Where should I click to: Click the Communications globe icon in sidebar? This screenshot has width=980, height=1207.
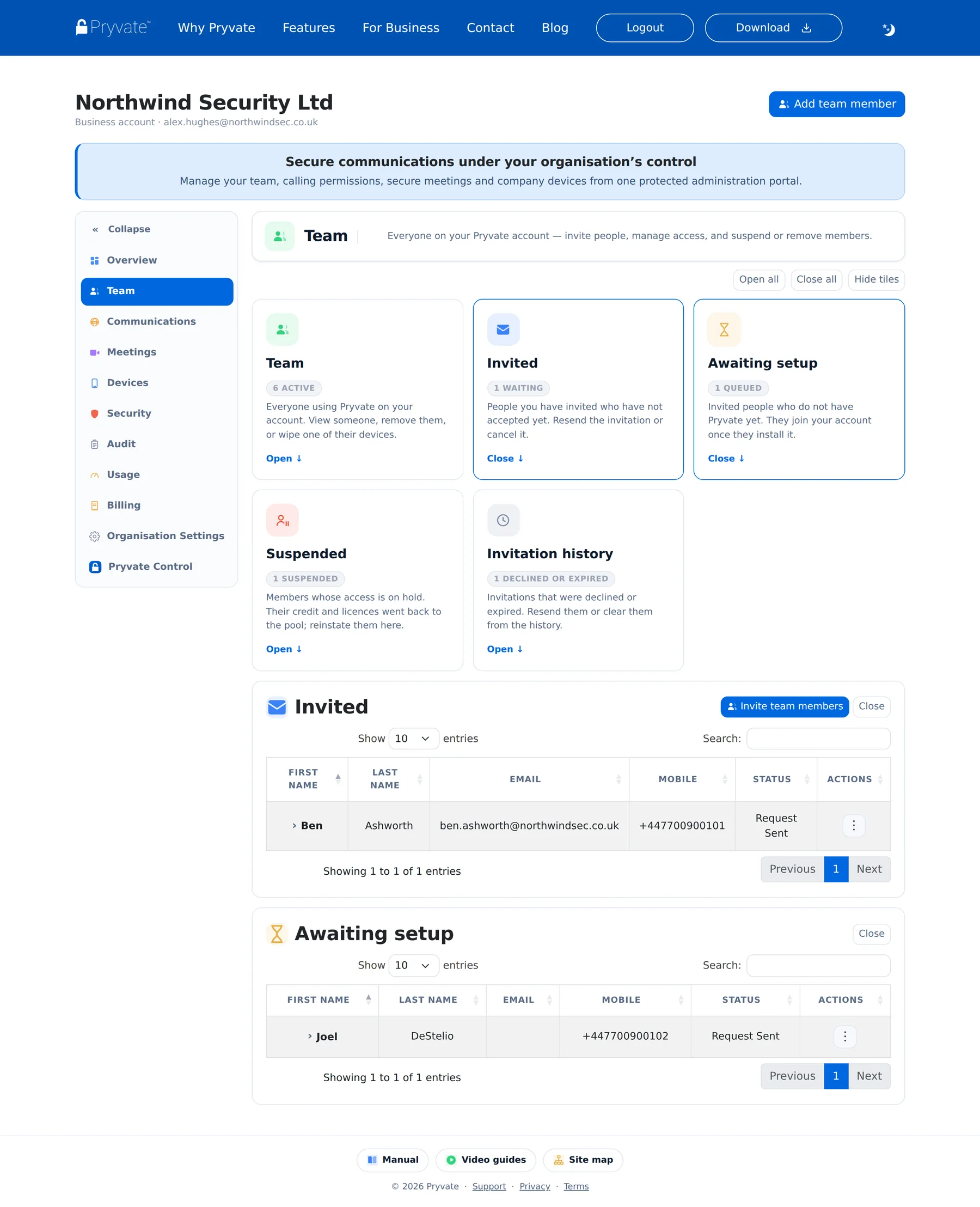[x=94, y=321]
